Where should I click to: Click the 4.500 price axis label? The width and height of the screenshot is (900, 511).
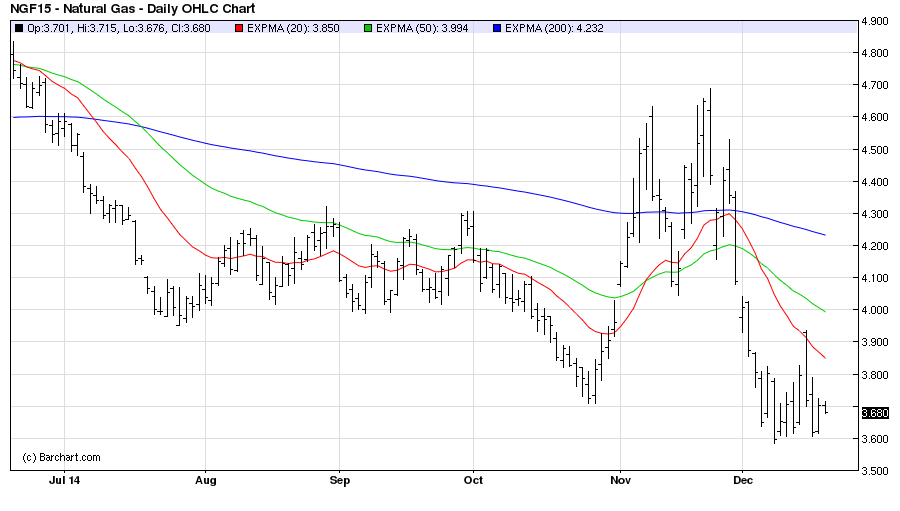(x=875, y=150)
